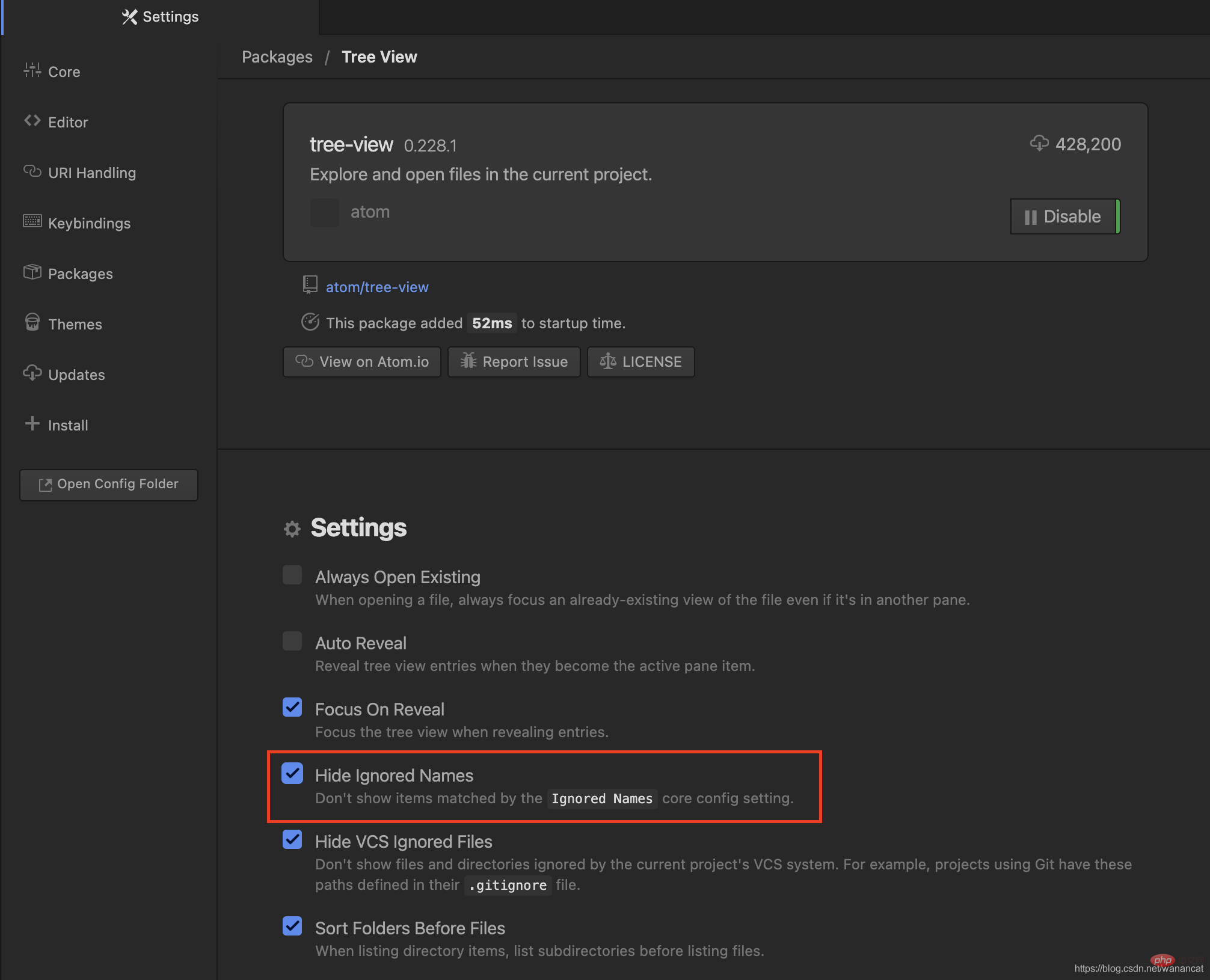This screenshot has height=980, width=1210.
Task: Open Editor settings with code brackets icon
Action: pos(32,121)
